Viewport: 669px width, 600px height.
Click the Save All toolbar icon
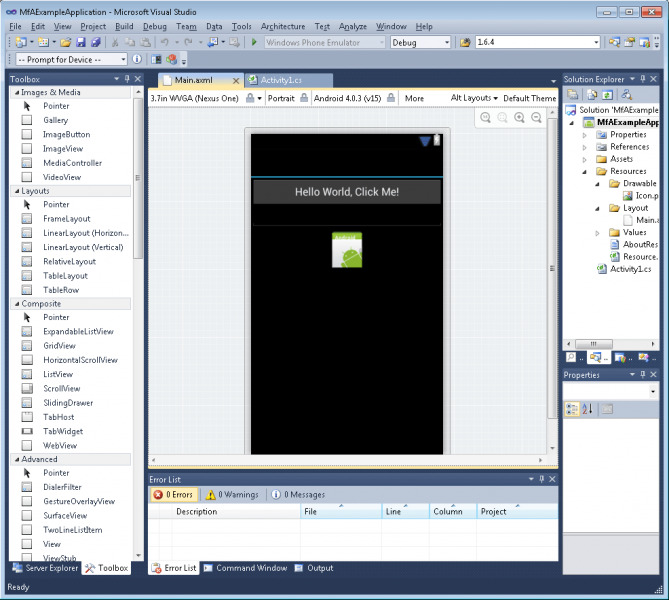click(x=96, y=43)
